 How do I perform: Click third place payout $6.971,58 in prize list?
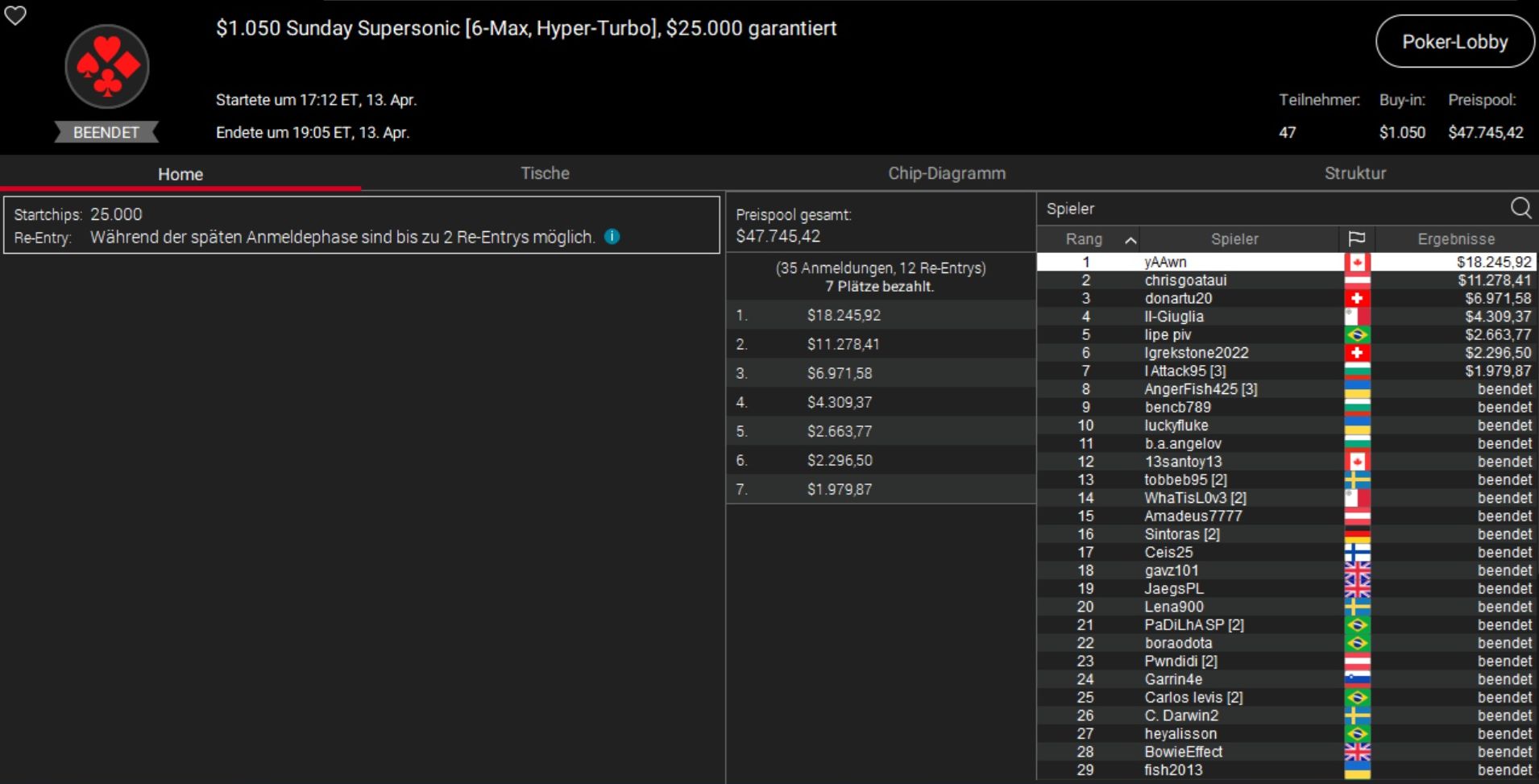(x=840, y=373)
